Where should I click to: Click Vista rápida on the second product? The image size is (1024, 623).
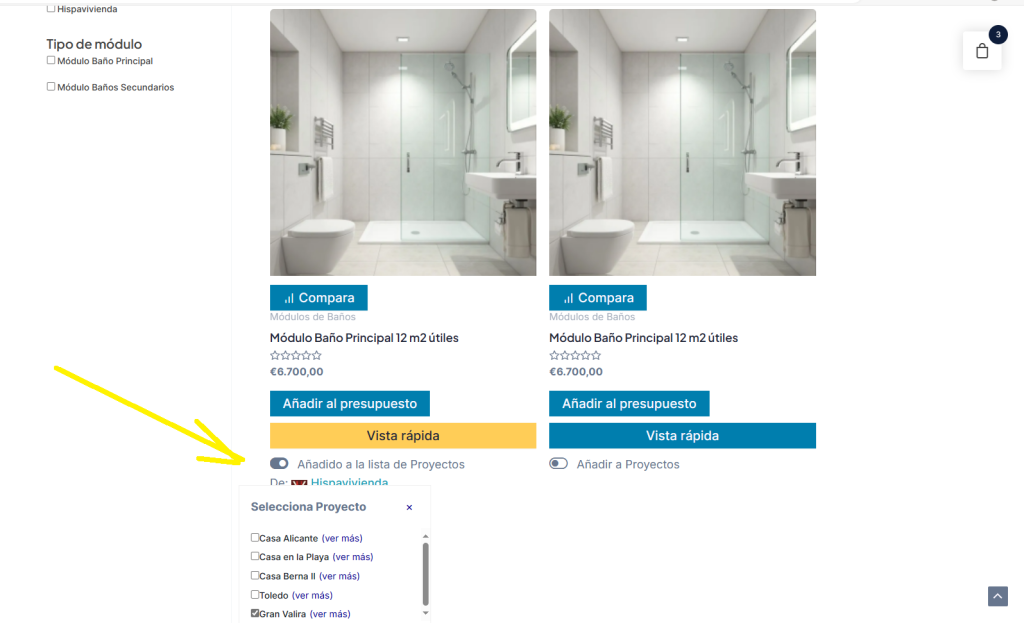pyautogui.click(x=682, y=436)
